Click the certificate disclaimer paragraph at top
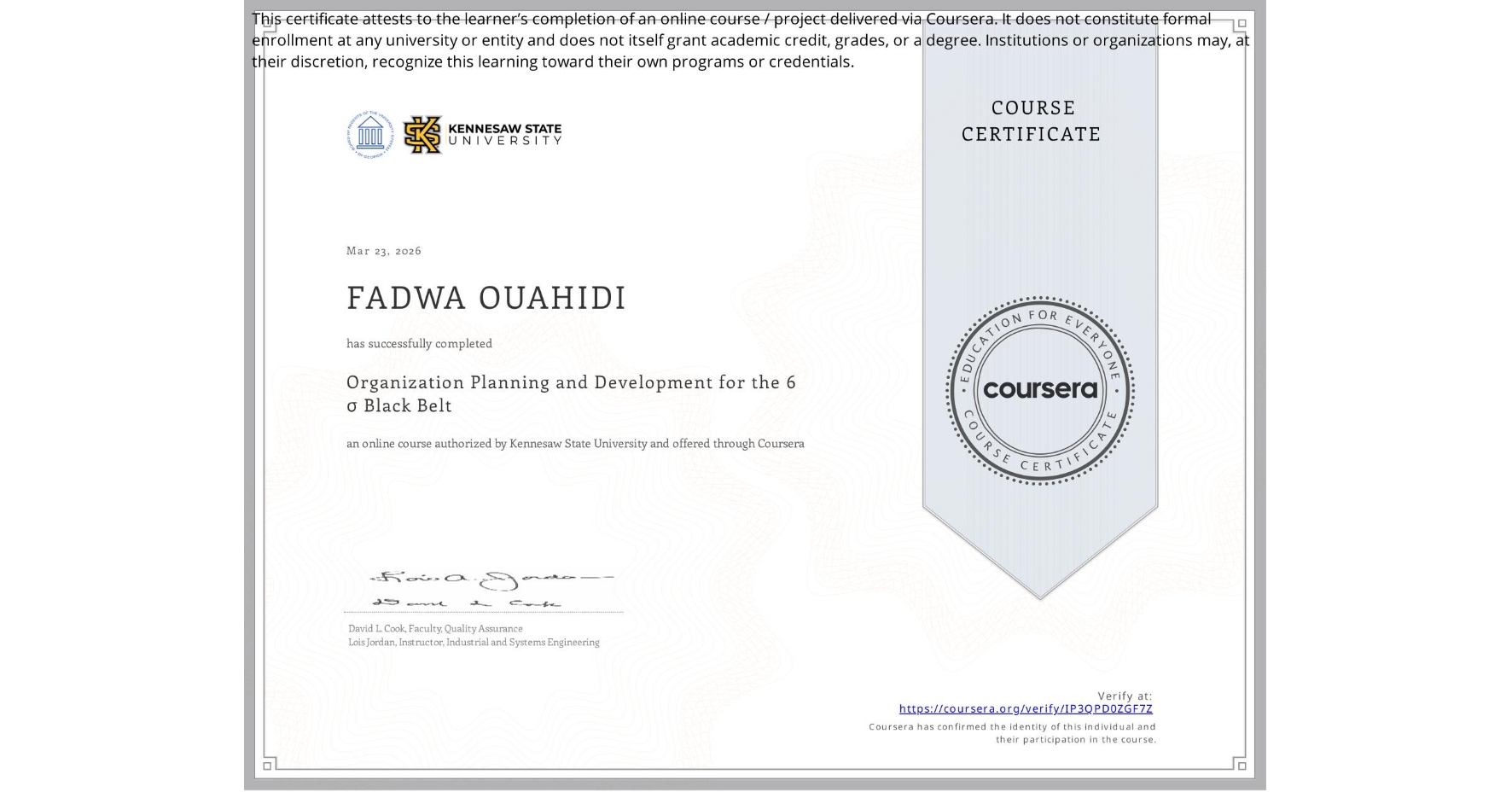 [x=750, y=40]
